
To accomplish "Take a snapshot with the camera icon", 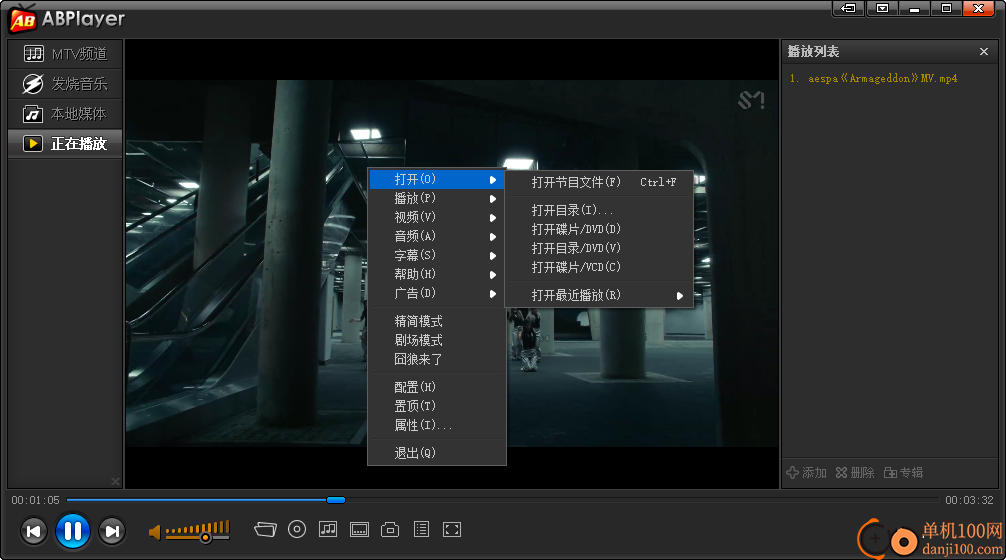I will (390, 530).
